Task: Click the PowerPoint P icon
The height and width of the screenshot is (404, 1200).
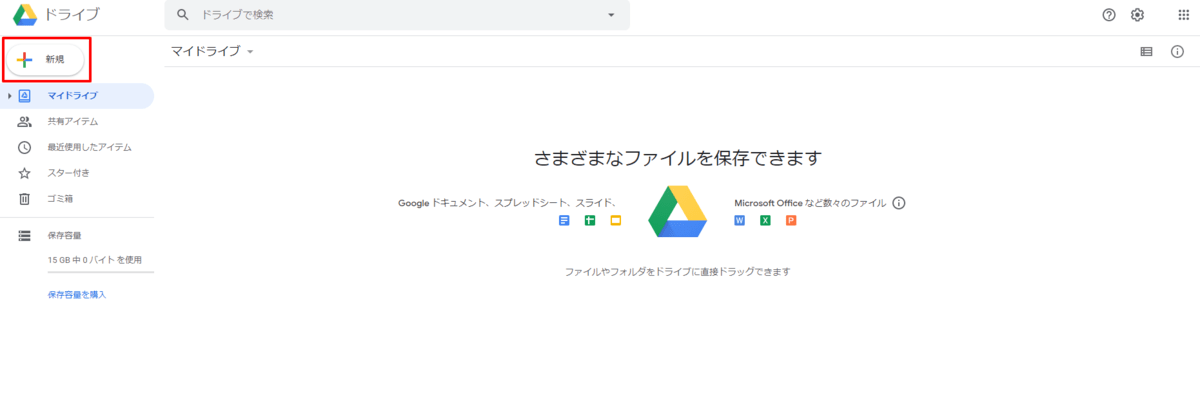Action: tap(791, 220)
